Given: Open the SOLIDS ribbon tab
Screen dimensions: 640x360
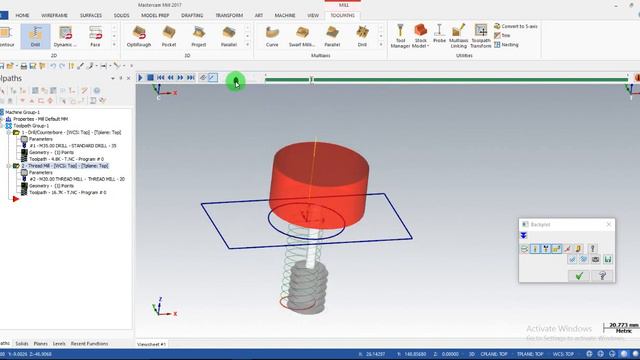Looking at the screenshot, I should pos(121,16).
